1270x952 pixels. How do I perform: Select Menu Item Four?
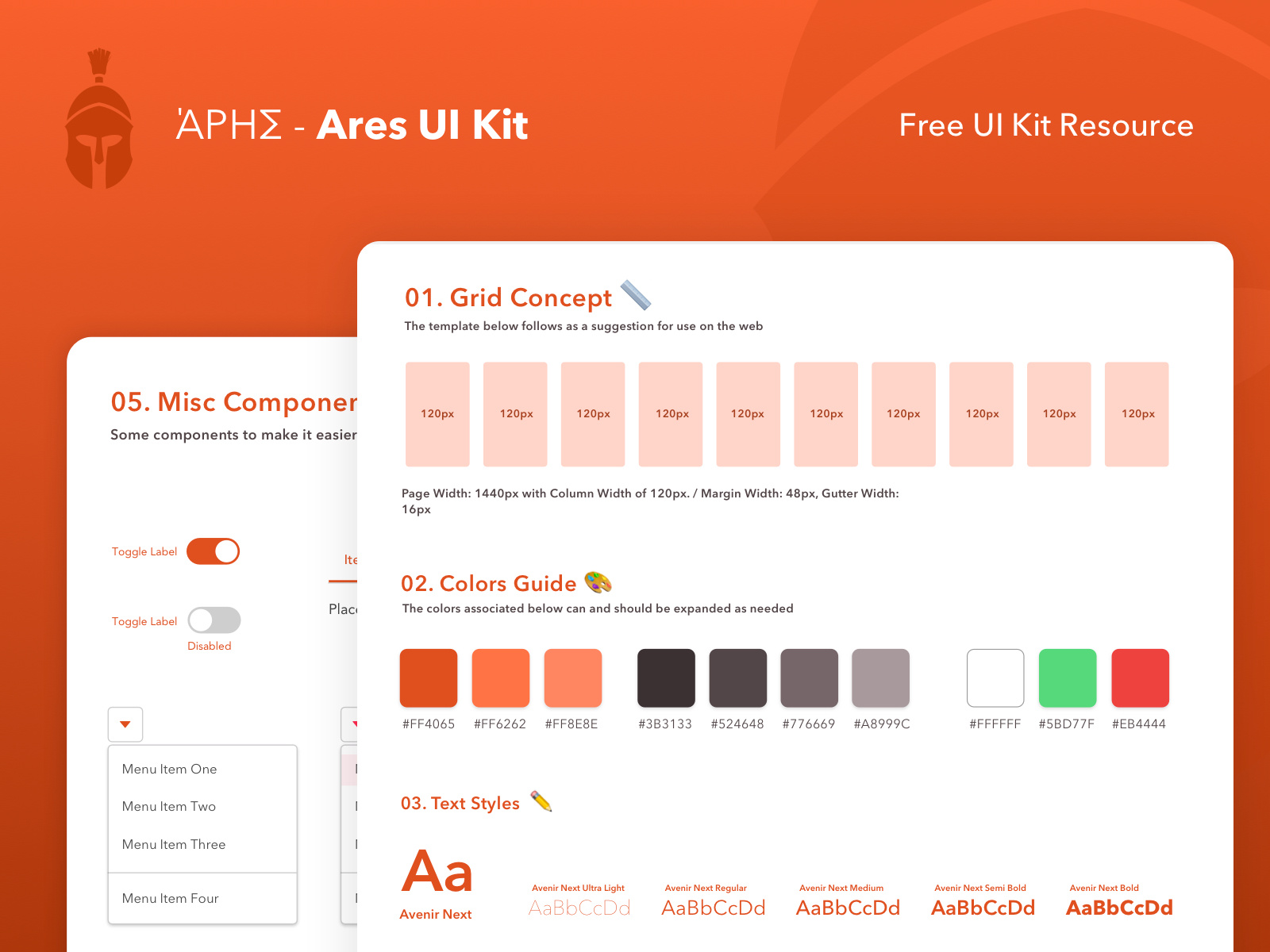point(202,898)
